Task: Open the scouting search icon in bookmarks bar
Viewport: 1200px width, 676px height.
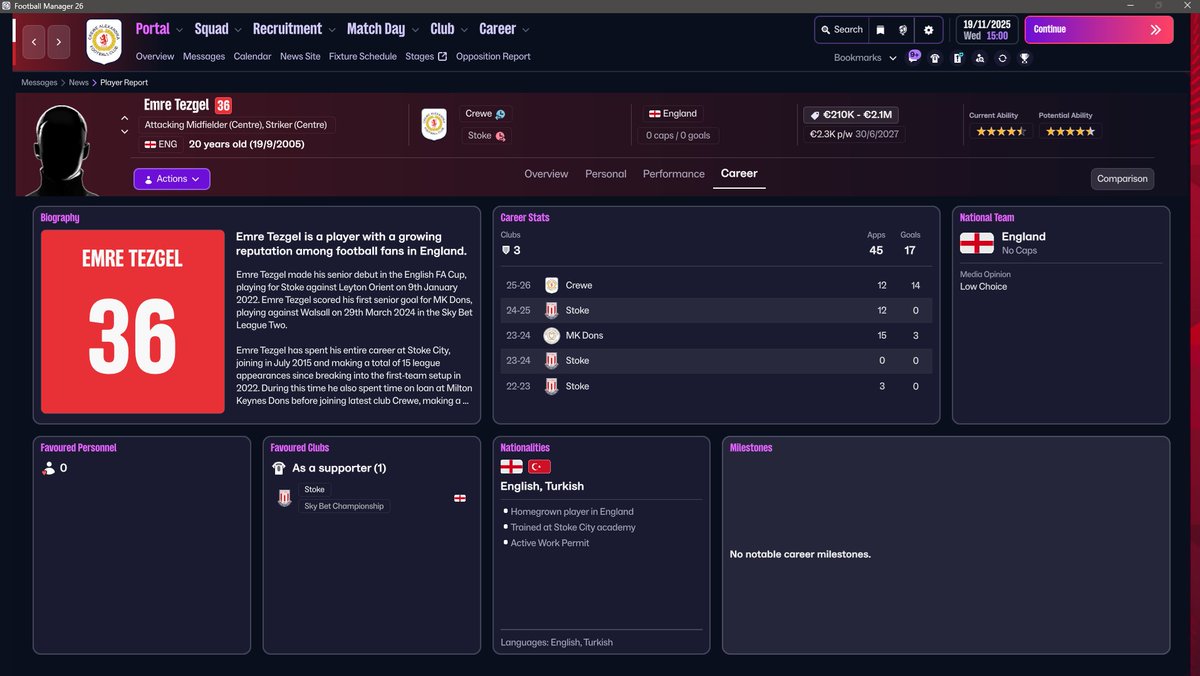Action: [979, 58]
